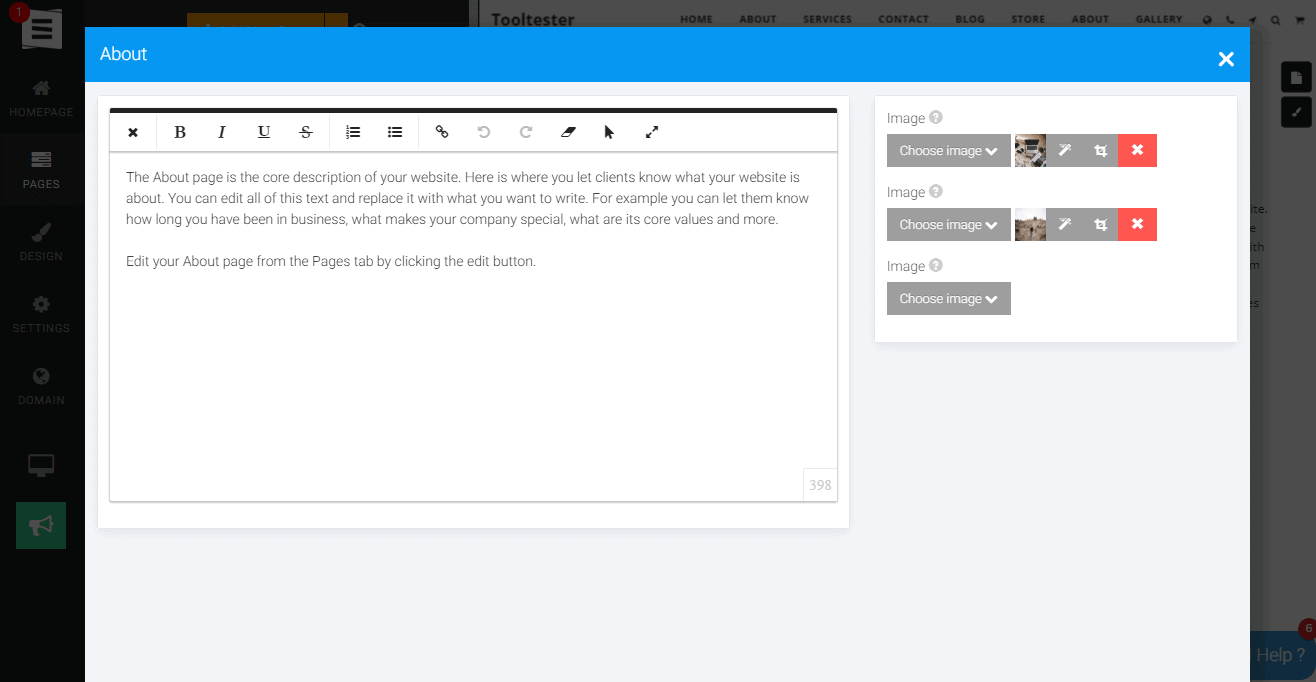Open the Design section in sidebar

click(x=41, y=242)
